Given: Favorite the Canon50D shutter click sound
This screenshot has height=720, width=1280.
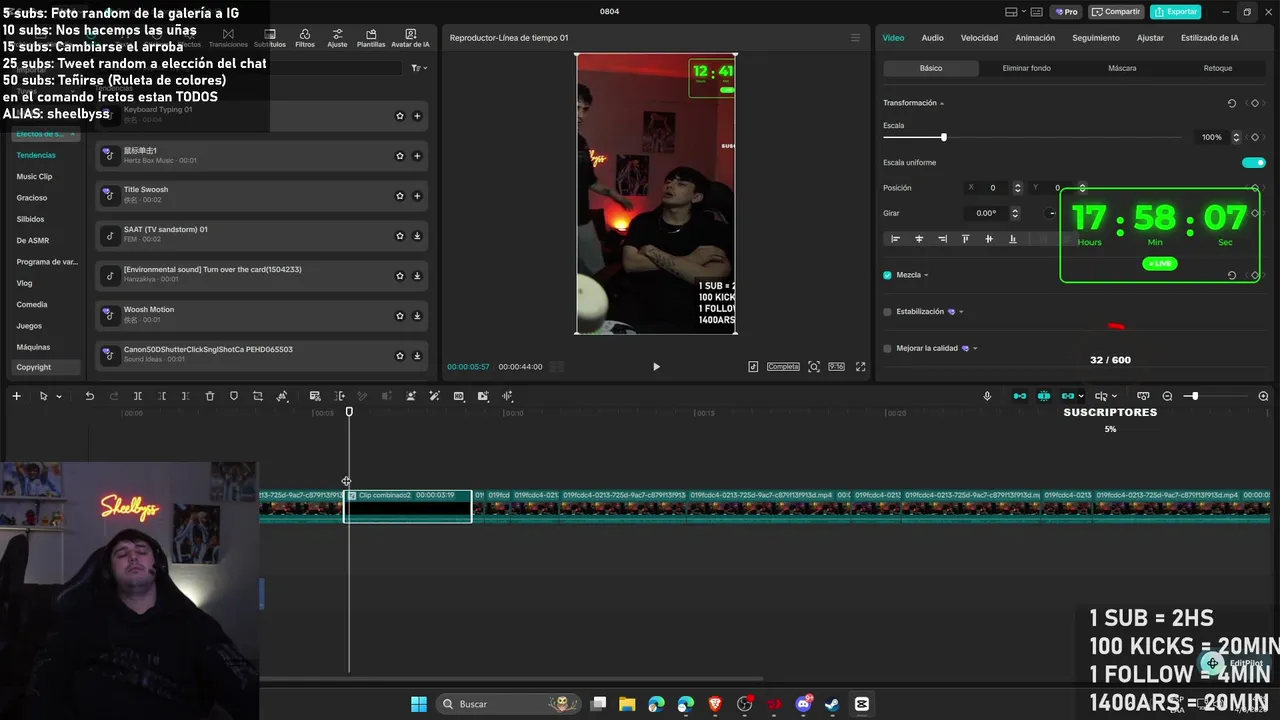Looking at the screenshot, I should 400,356.
